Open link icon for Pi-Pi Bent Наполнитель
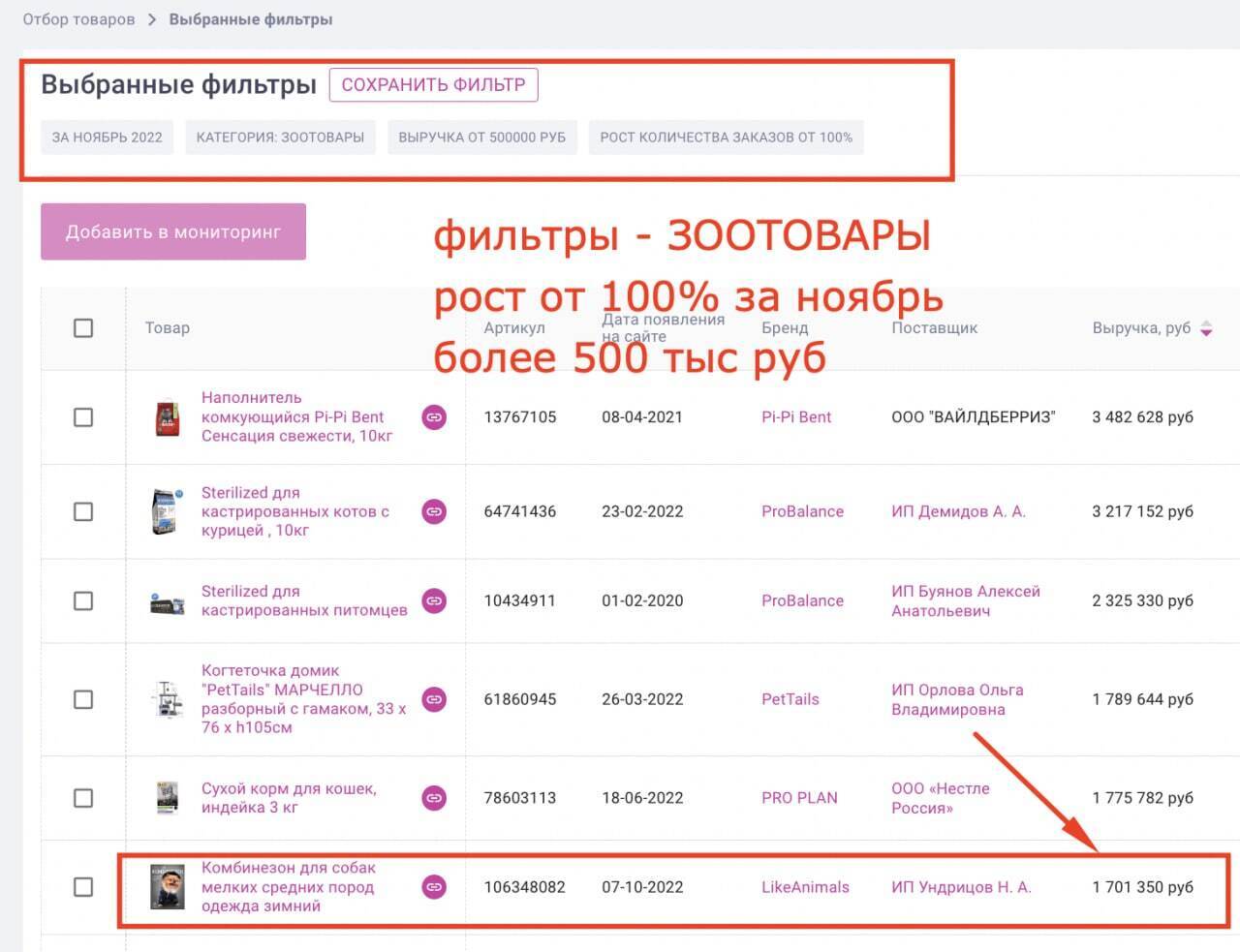The width and height of the screenshot is (1240, 952). [434, 417]
